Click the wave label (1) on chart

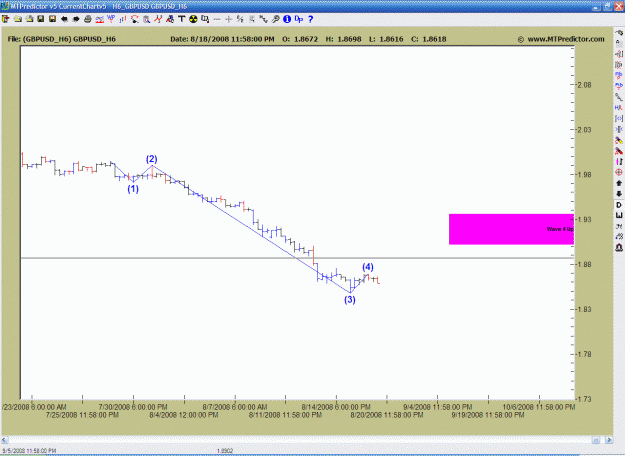click(x=133, y=189)
